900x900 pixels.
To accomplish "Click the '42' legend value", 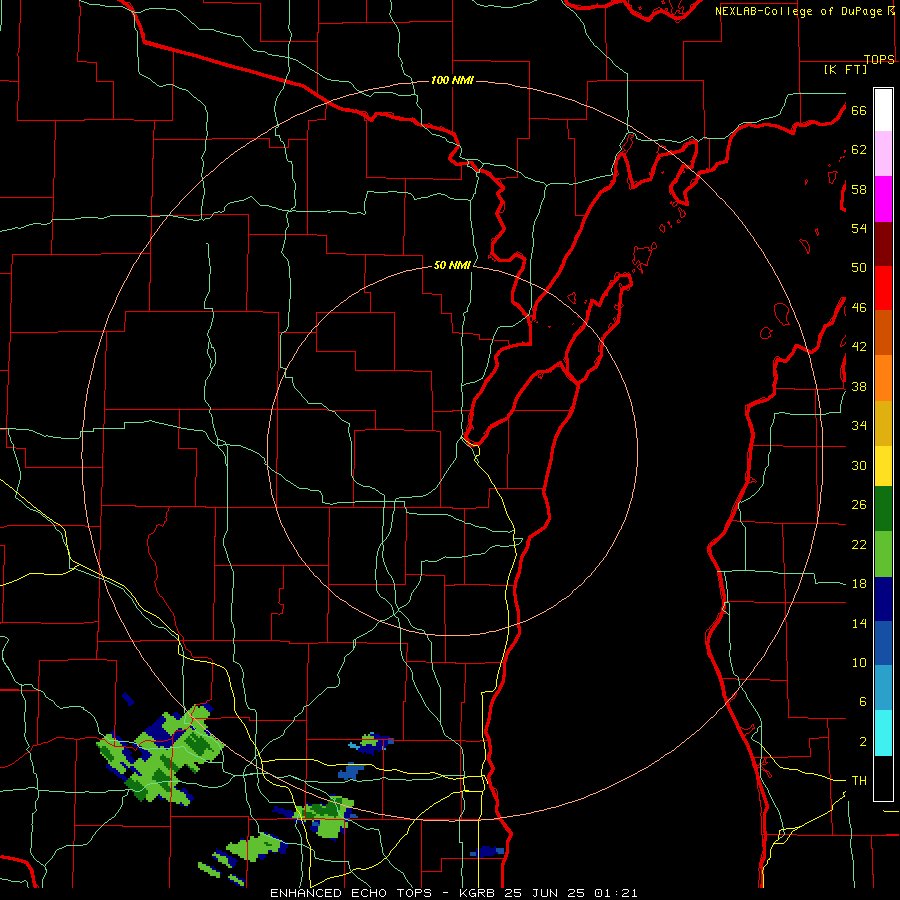I will tap(859, 347).
